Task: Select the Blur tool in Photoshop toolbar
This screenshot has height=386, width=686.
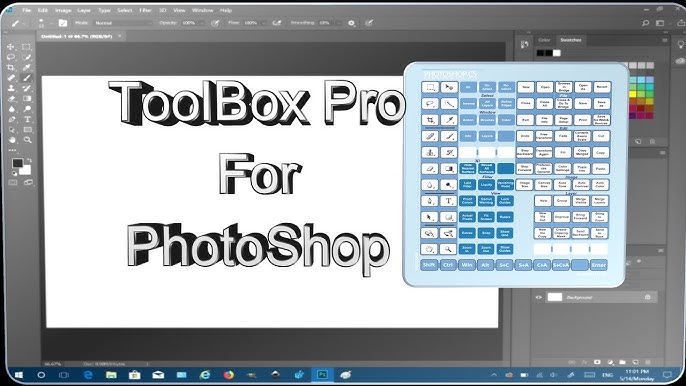Action: [11, 109]
